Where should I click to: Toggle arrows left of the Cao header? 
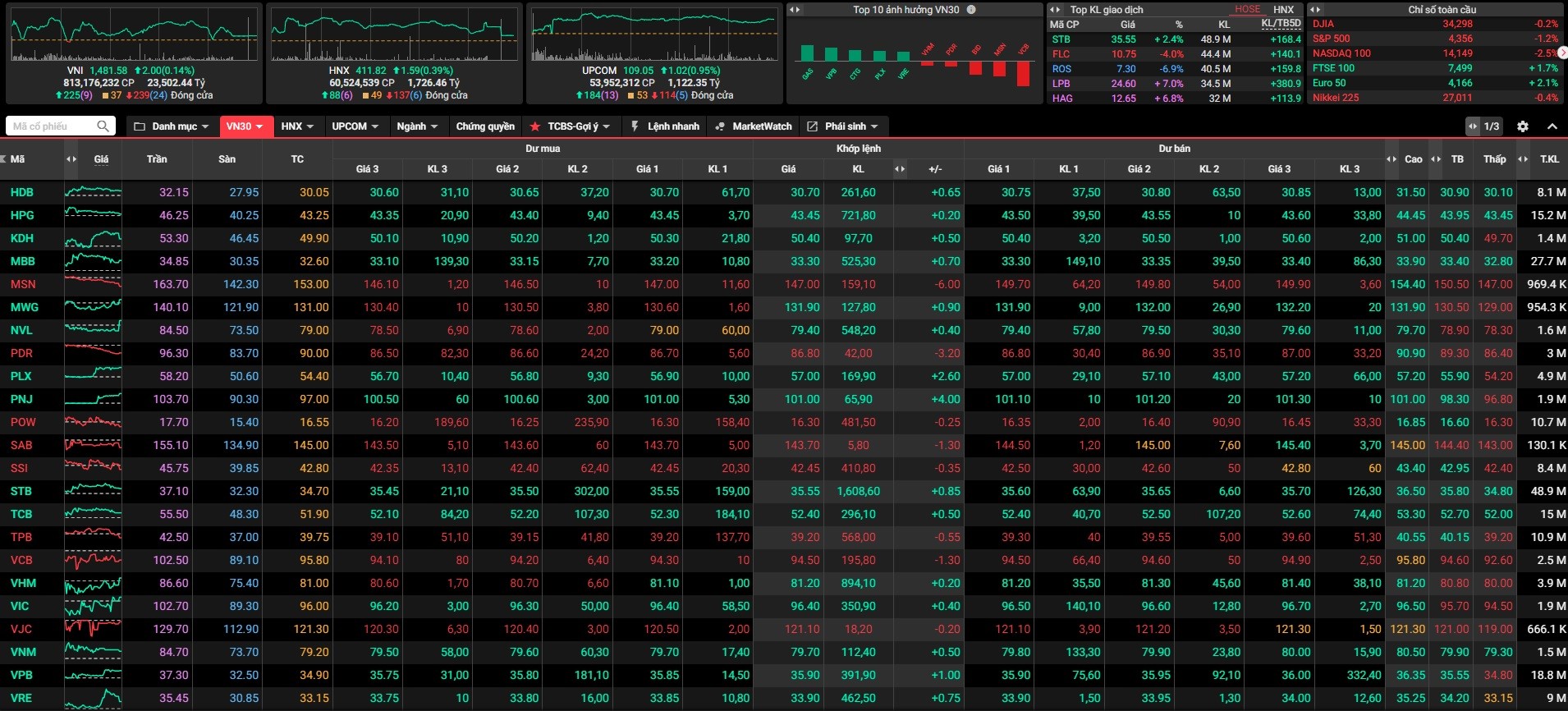point(1391,159)
